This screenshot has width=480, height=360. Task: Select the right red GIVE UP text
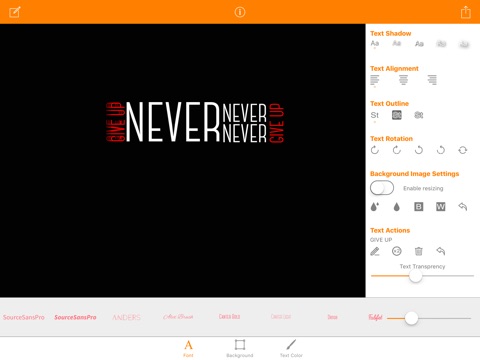[277, 123]
